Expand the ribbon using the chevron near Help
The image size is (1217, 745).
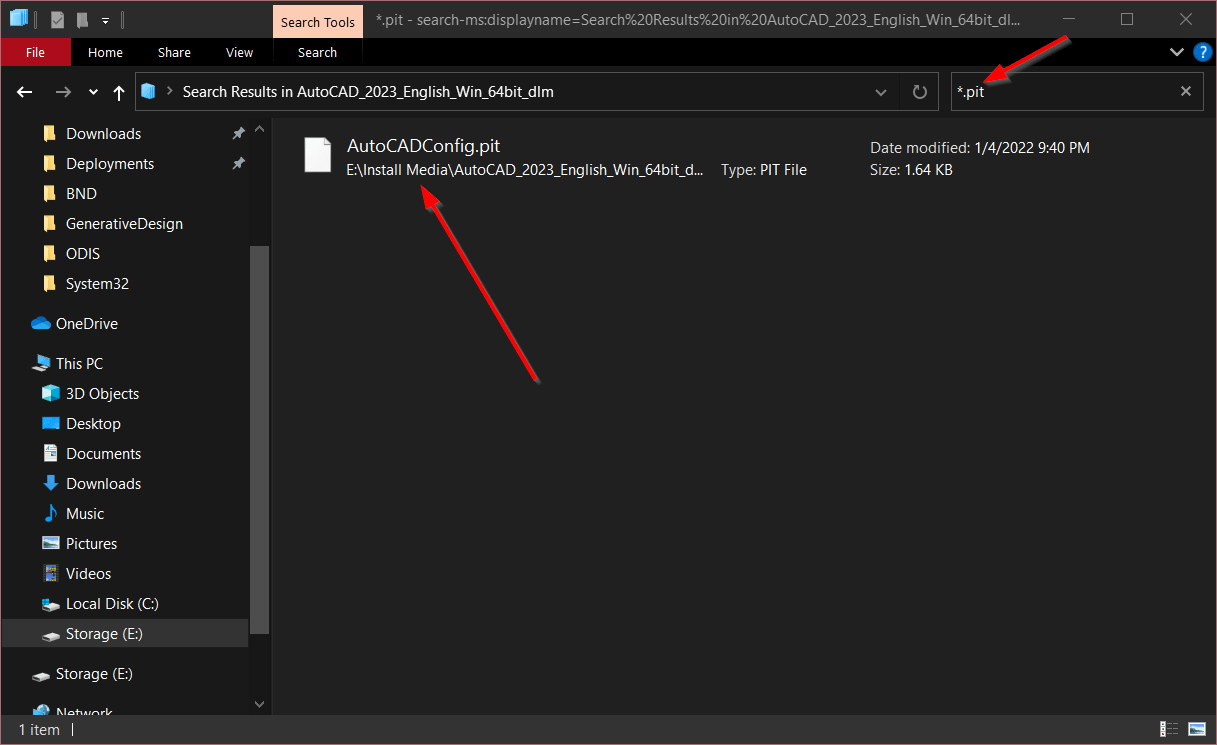click(1177, 52)
